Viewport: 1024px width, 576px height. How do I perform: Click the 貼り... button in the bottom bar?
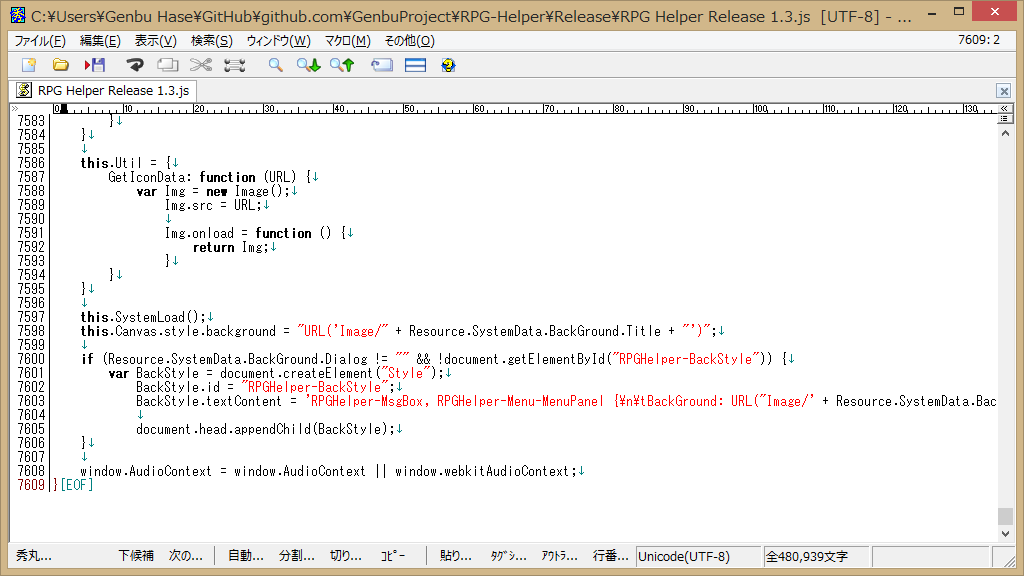coord(456,556)
